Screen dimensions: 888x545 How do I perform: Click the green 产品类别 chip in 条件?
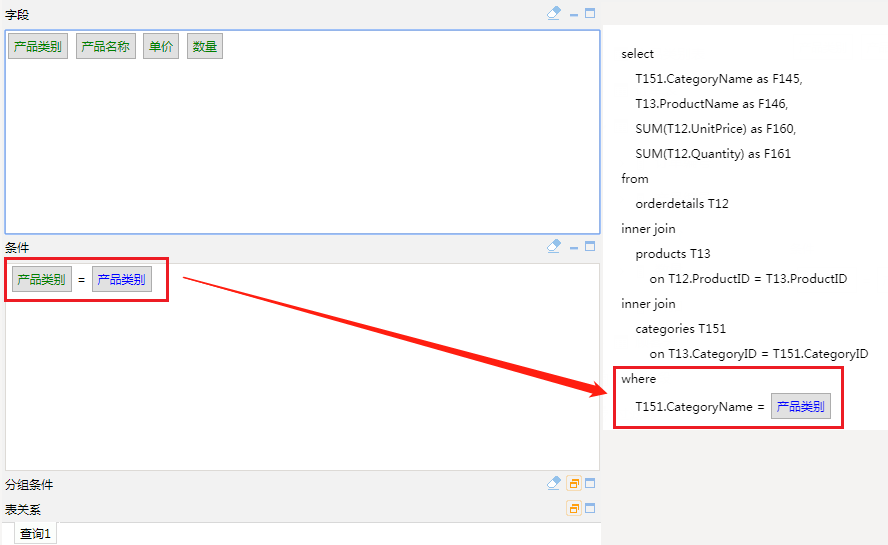click(42, 279)
